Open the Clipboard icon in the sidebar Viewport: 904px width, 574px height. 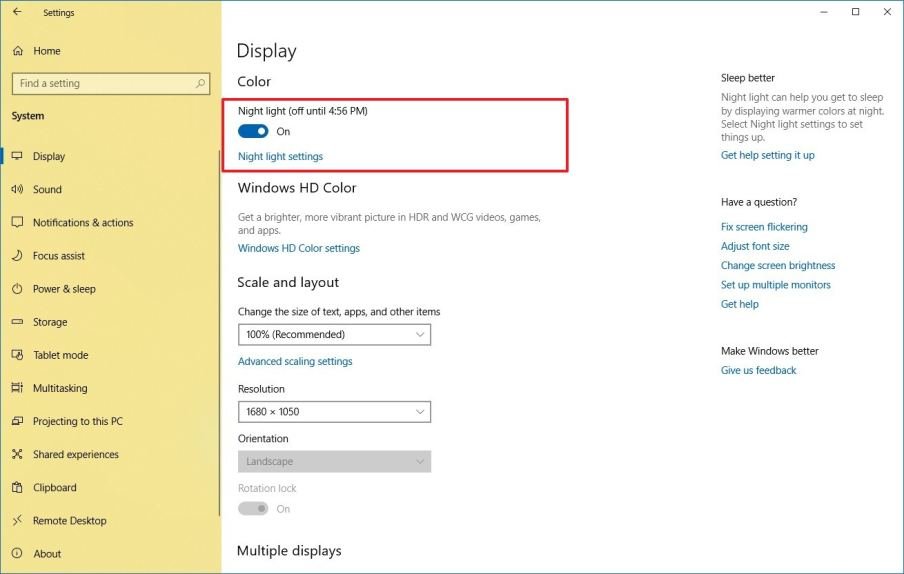pyautogui.click(x=17, y=488)
